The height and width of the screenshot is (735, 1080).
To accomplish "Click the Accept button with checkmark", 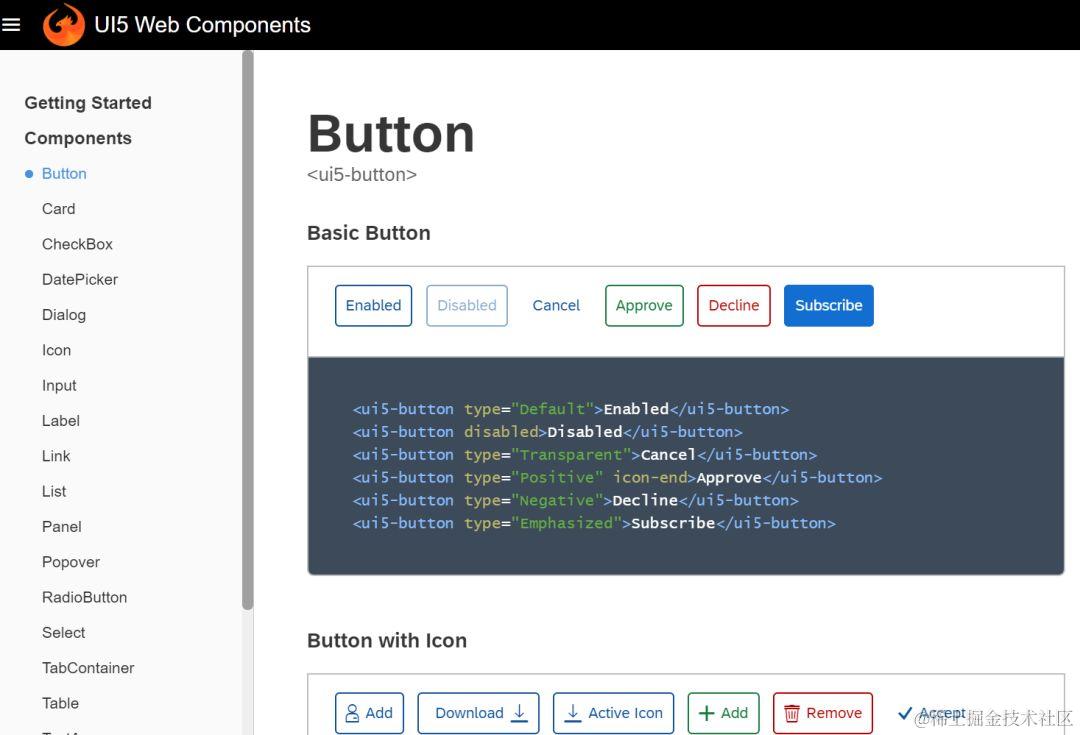I will point(932,713).
